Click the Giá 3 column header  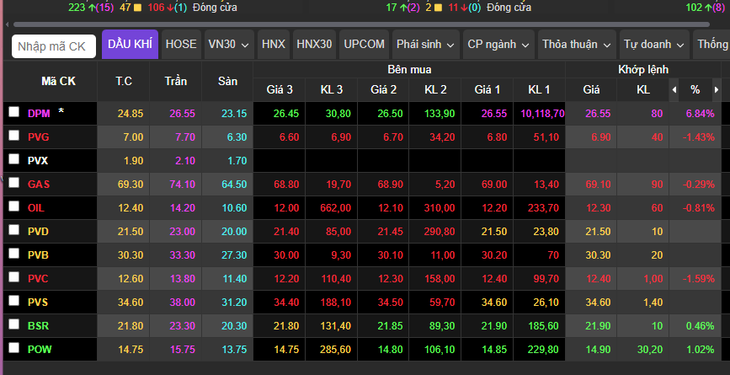pyautogui.click(x=279, y=90)
